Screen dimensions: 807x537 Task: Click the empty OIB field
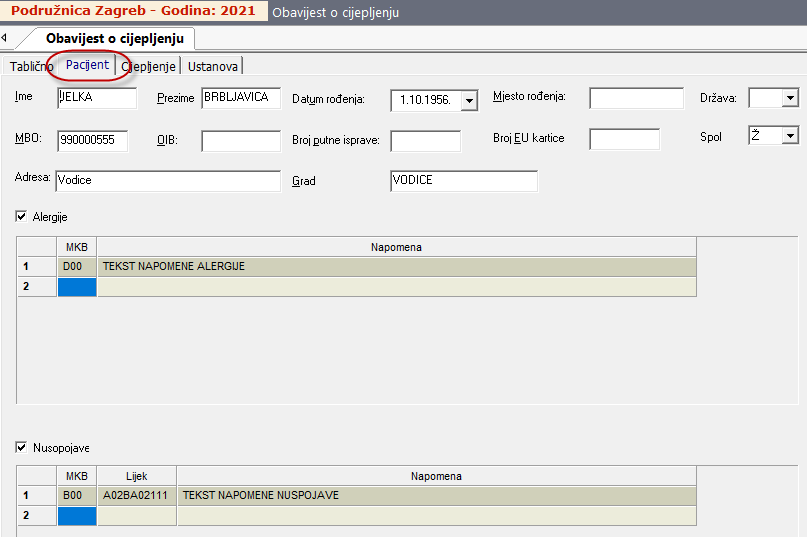pyautogui.click(x=241, y=140)
